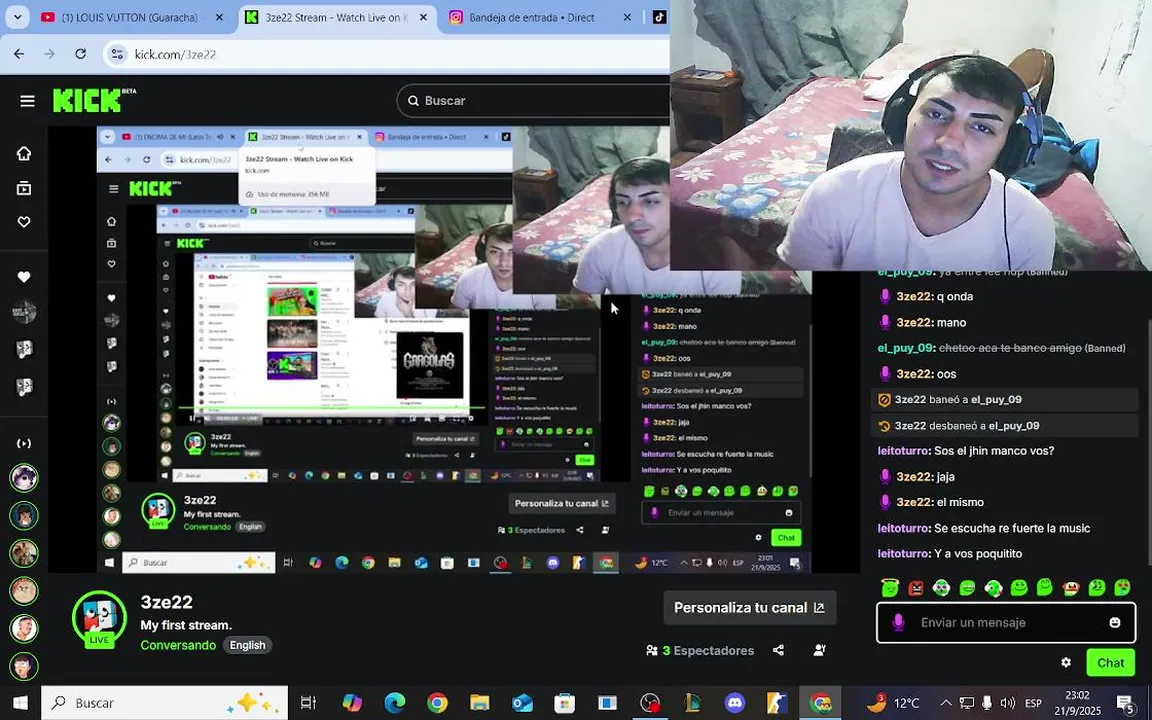Go back in the browser
Image resolution: width=1152 pixels, height=720 pixels.
click(x=19, y=54)
